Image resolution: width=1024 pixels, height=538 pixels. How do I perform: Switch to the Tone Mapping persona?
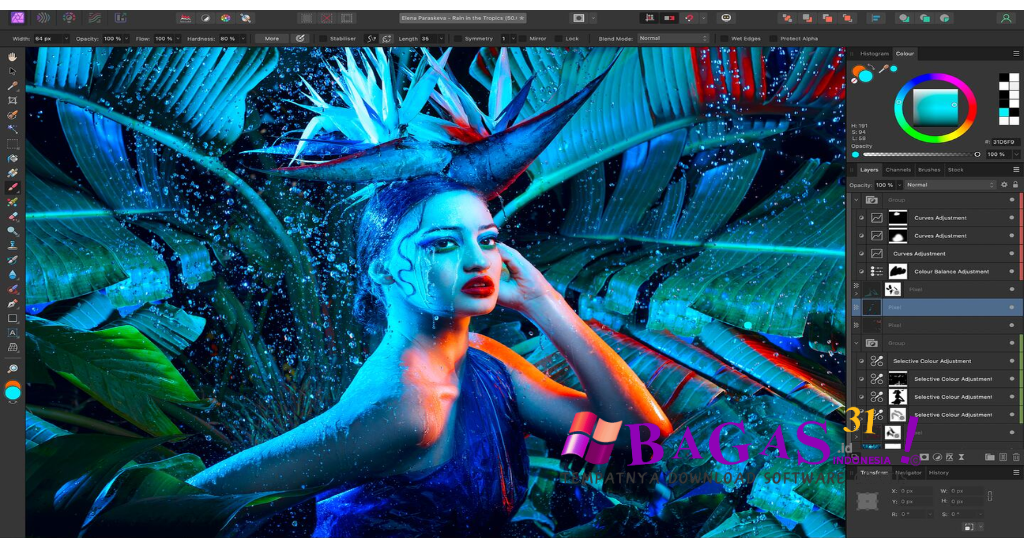(x=95, y=18)
